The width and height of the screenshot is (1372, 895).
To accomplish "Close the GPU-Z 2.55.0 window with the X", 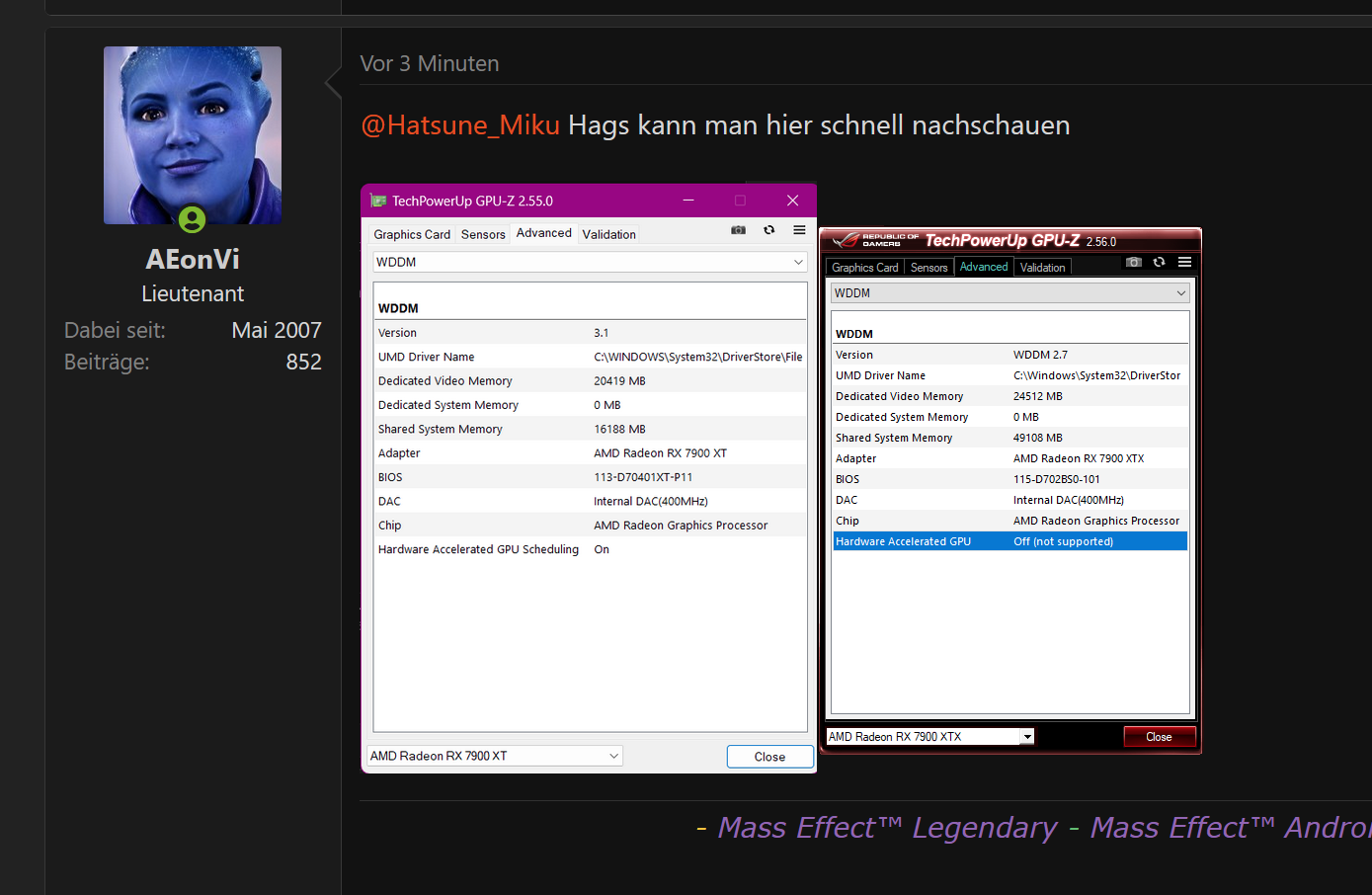I will [x=792, y=201].
